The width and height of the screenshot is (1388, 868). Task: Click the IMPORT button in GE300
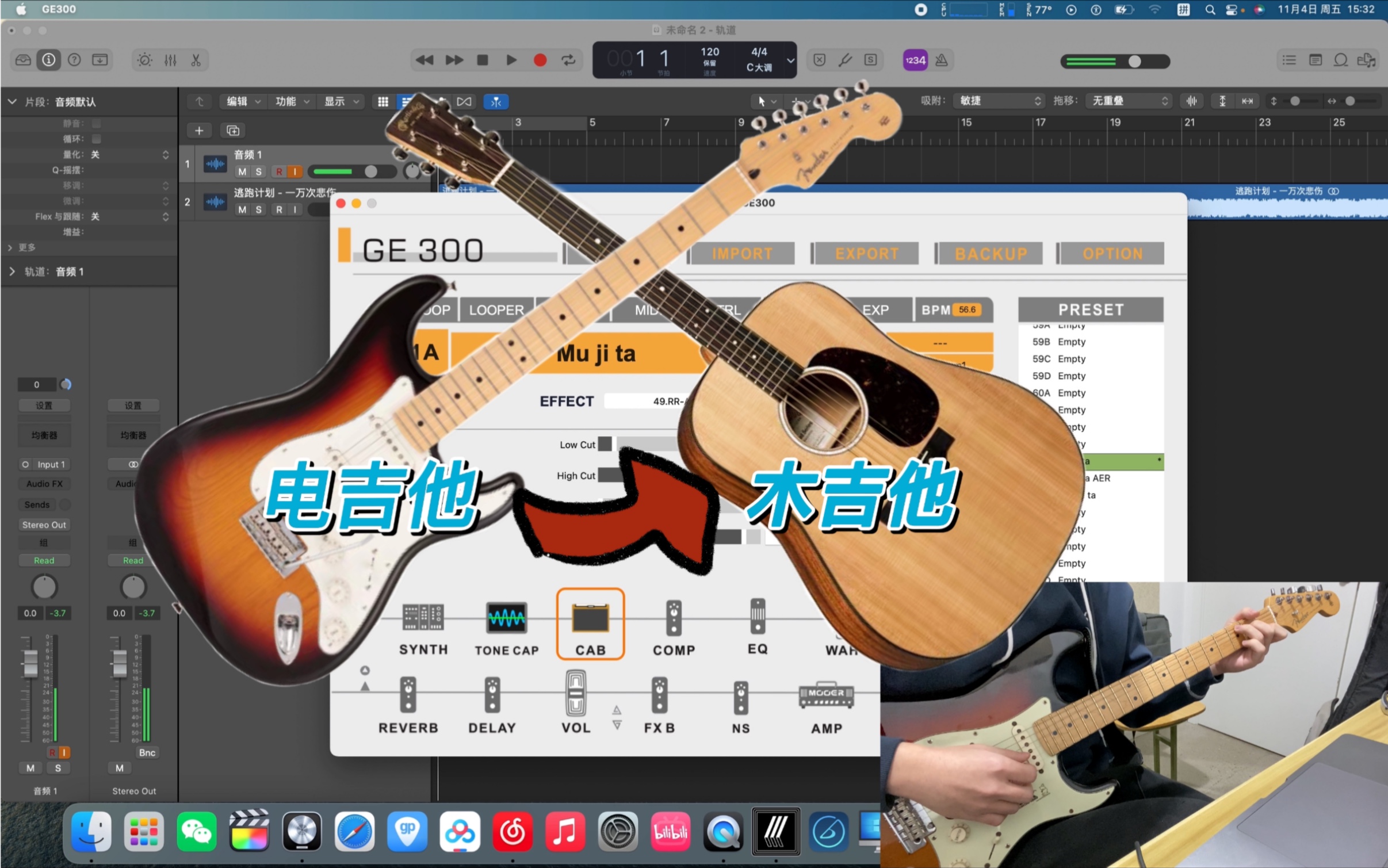(x=741, y=253)
